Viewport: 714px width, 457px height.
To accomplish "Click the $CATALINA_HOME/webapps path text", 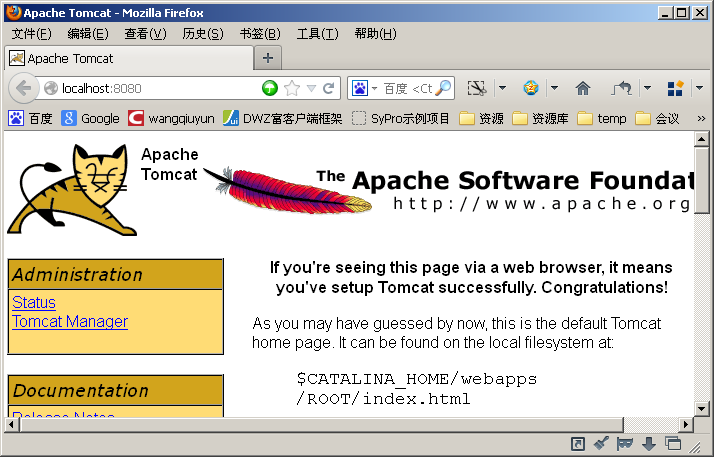I will [x=417, y=379].
